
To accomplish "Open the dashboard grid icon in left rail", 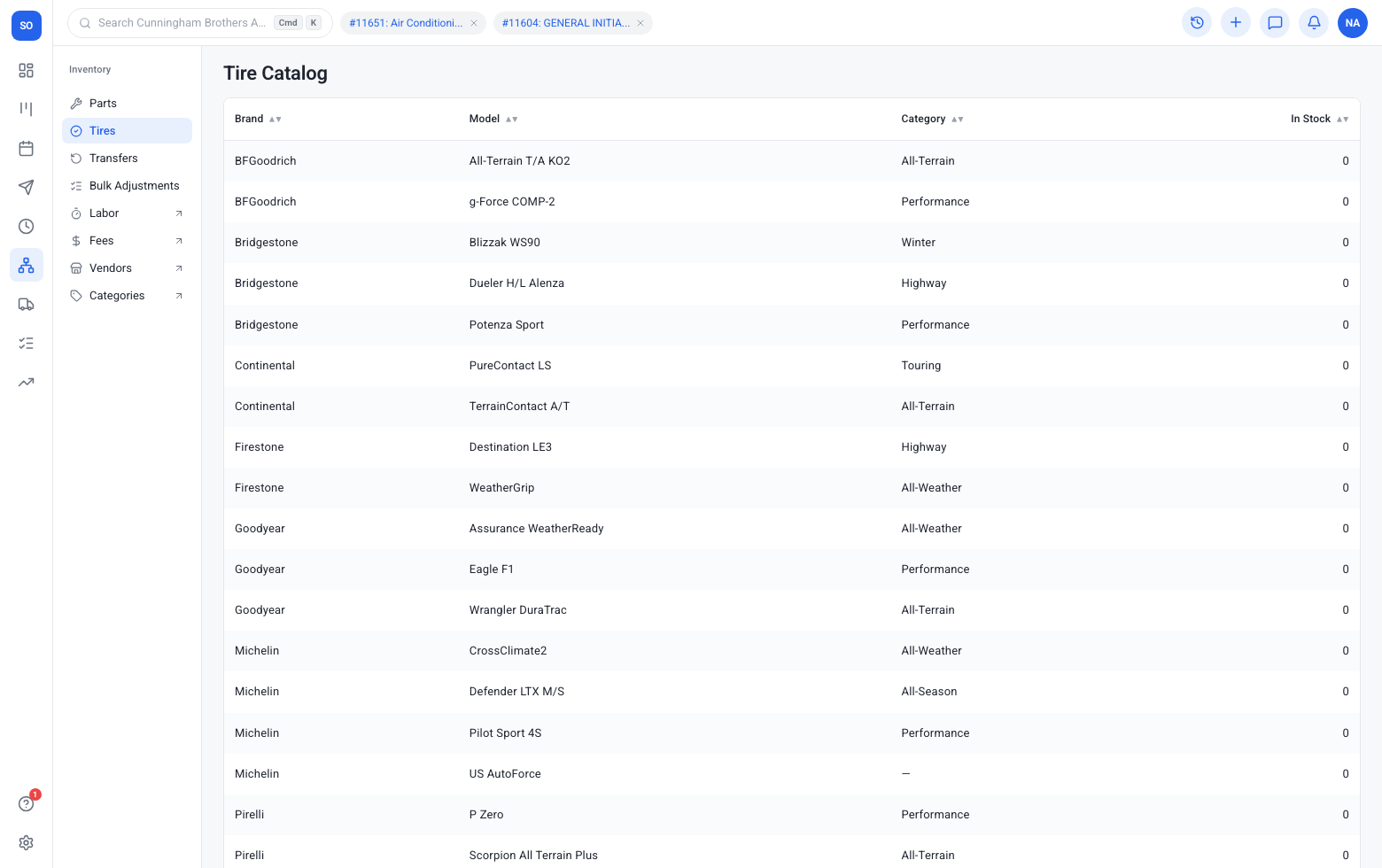I will click(27, 70).
